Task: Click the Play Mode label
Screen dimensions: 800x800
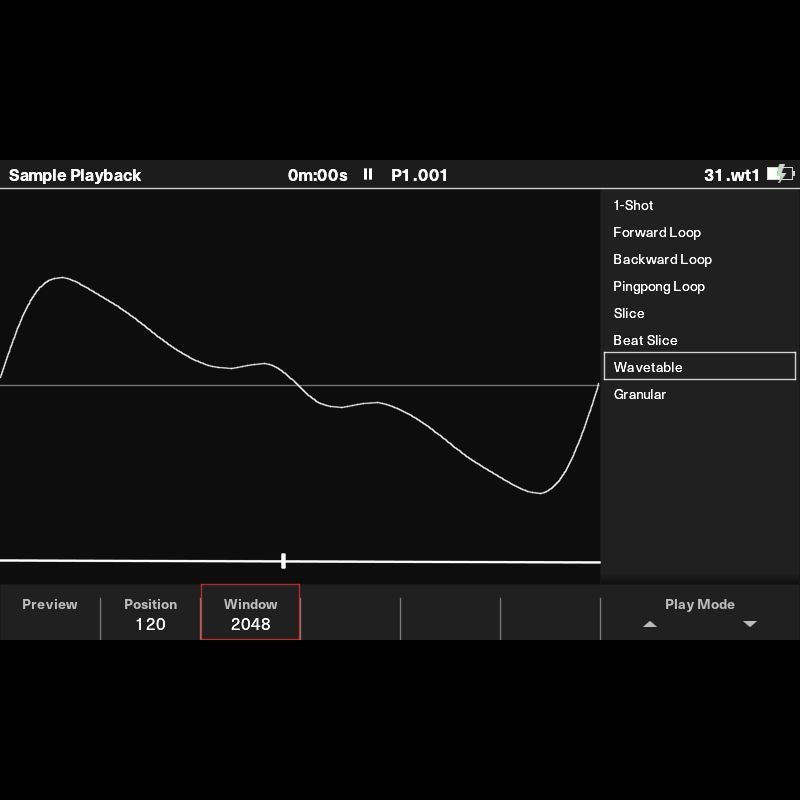Action: pos(699,605)
